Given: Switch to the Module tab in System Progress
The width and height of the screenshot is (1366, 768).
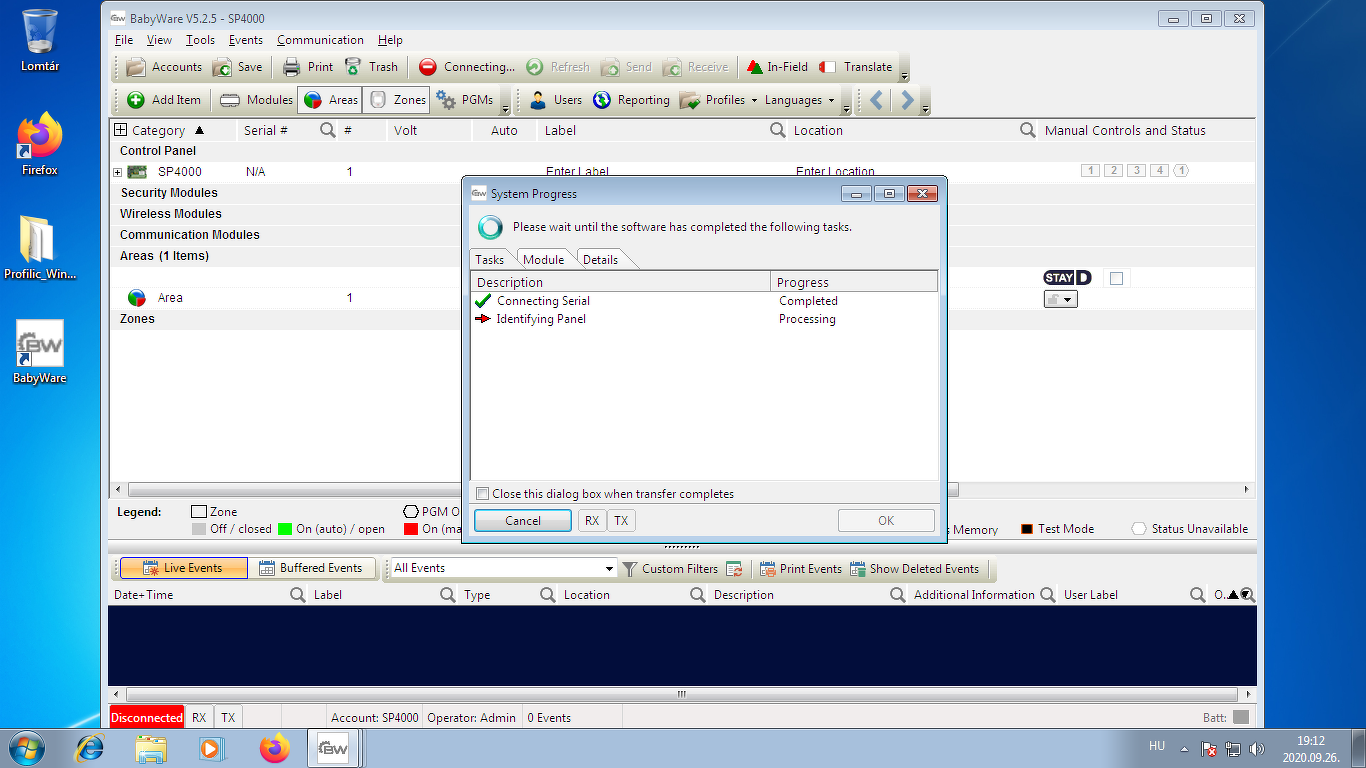Looking at the screenshot, I should (544, 259).
